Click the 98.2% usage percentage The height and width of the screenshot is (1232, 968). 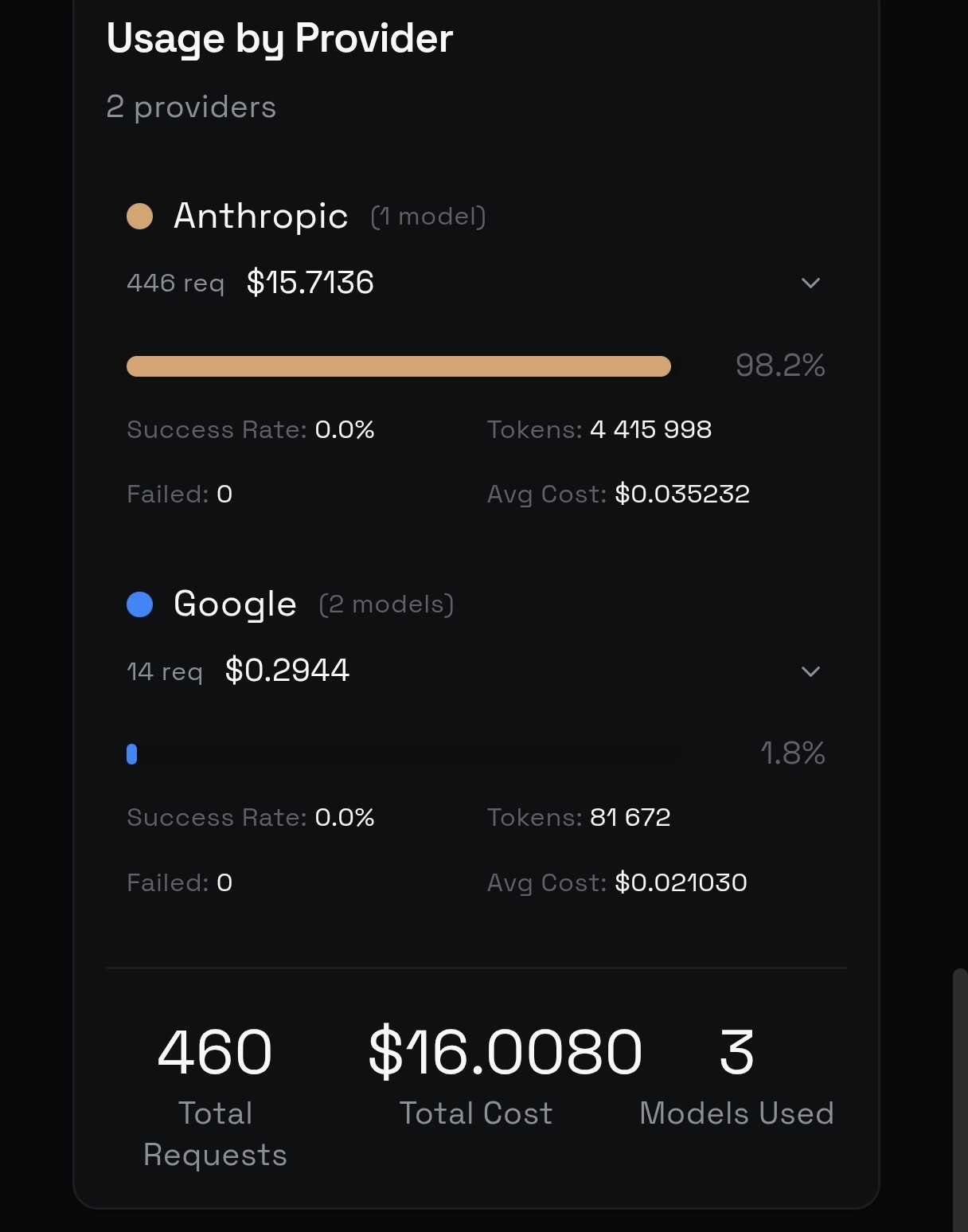[x=780, y=366]
